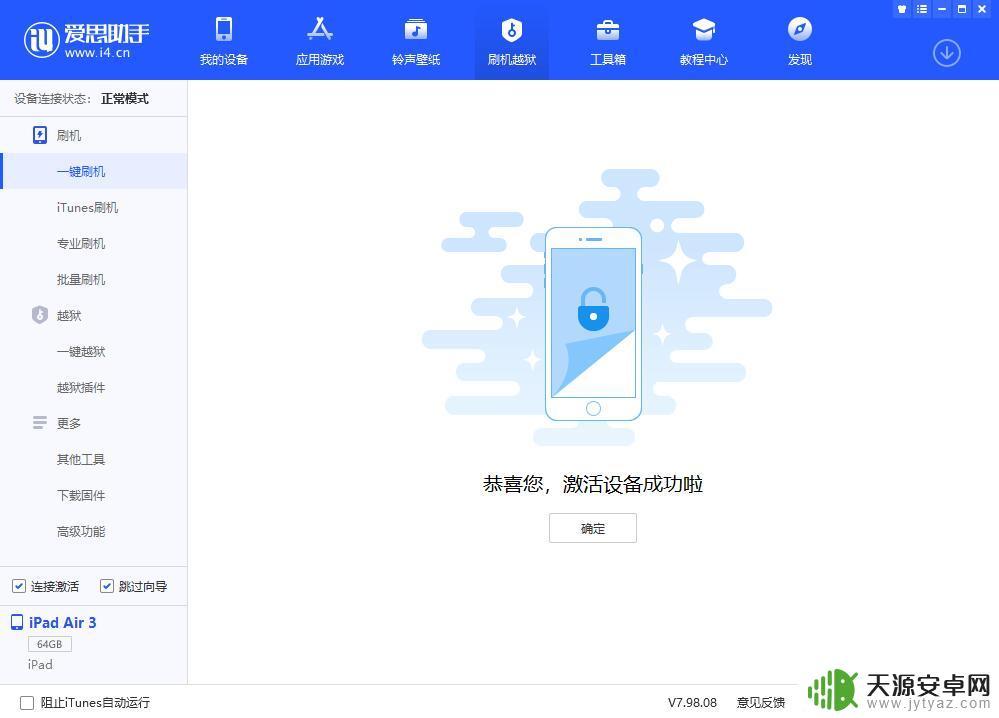Click the V7.98.08 version text

(x=692, y=703)
